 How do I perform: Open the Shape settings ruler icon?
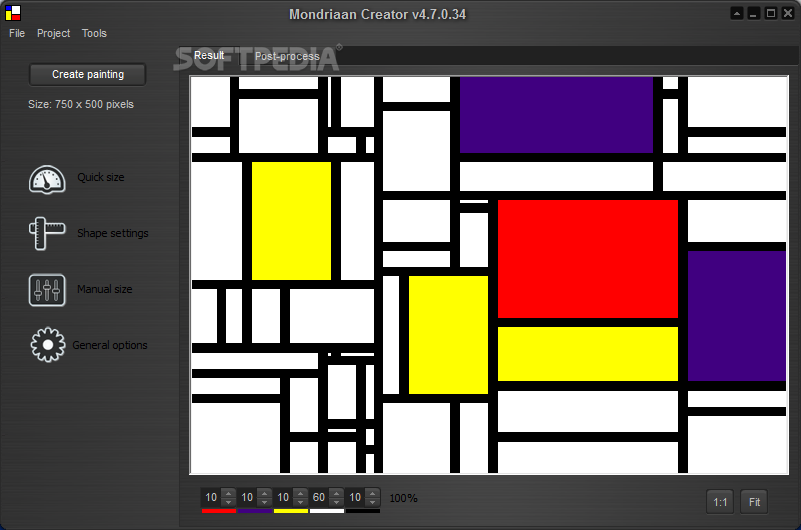pos(47,233)
